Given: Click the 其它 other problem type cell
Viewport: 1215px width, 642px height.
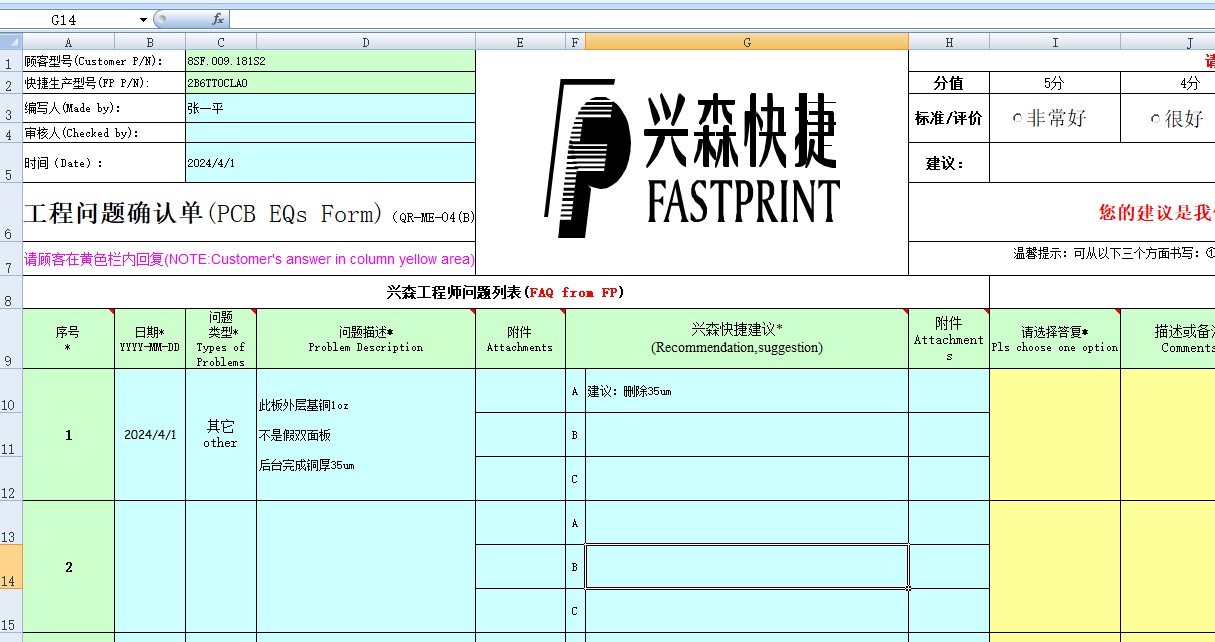Looking at the screenshot, I should [x=221, y=435].
